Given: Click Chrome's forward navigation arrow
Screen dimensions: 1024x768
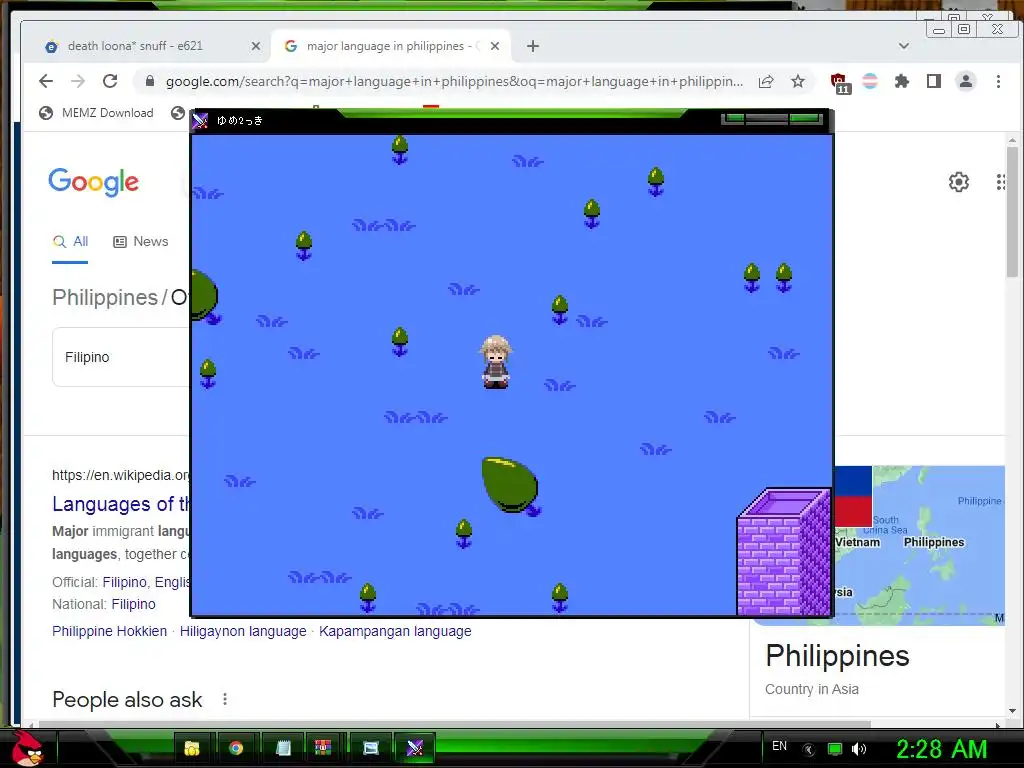Looking at the screenshot, I should [78, 81].
